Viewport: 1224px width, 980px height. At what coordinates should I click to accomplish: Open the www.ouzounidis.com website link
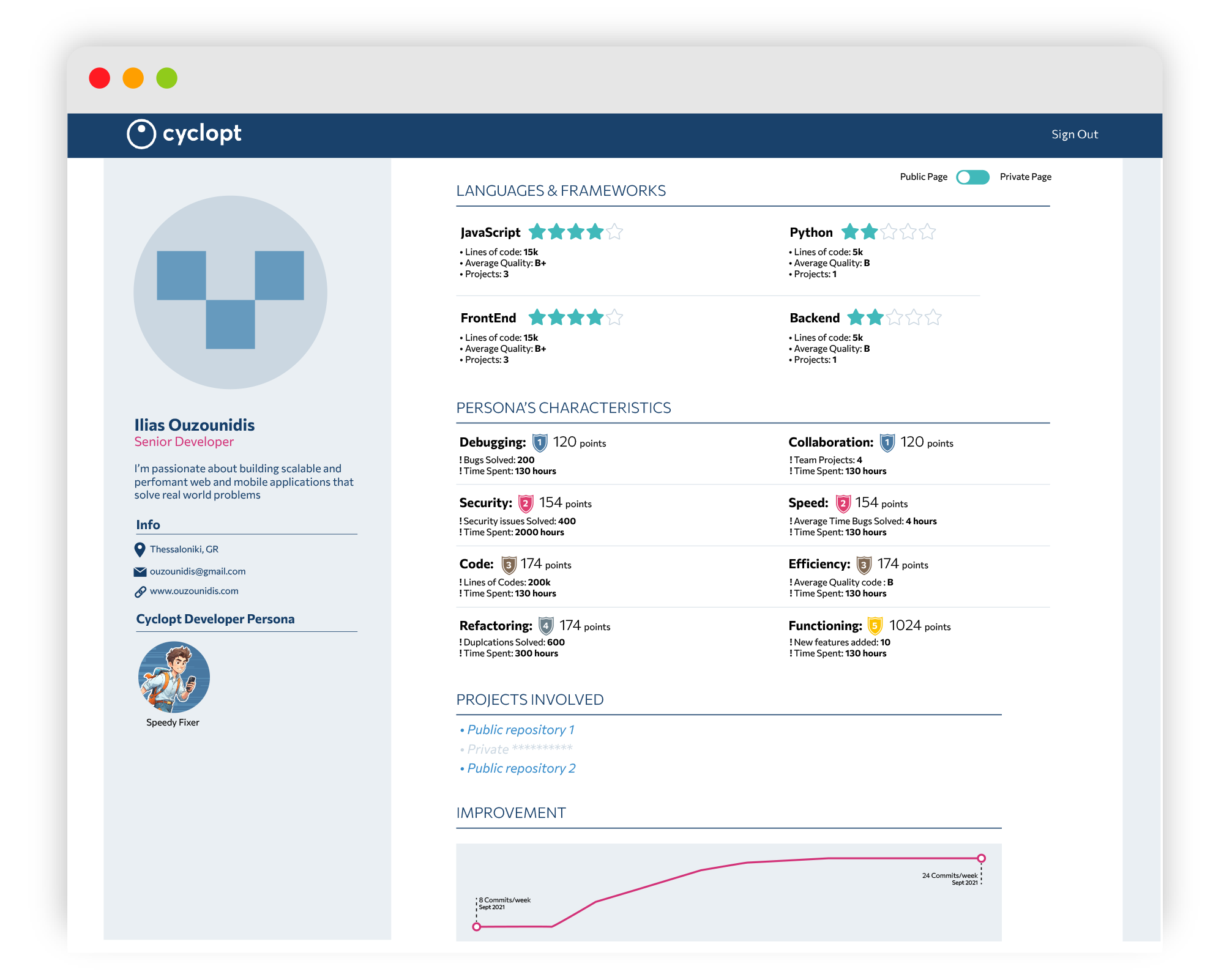click(x=194, y=591)
